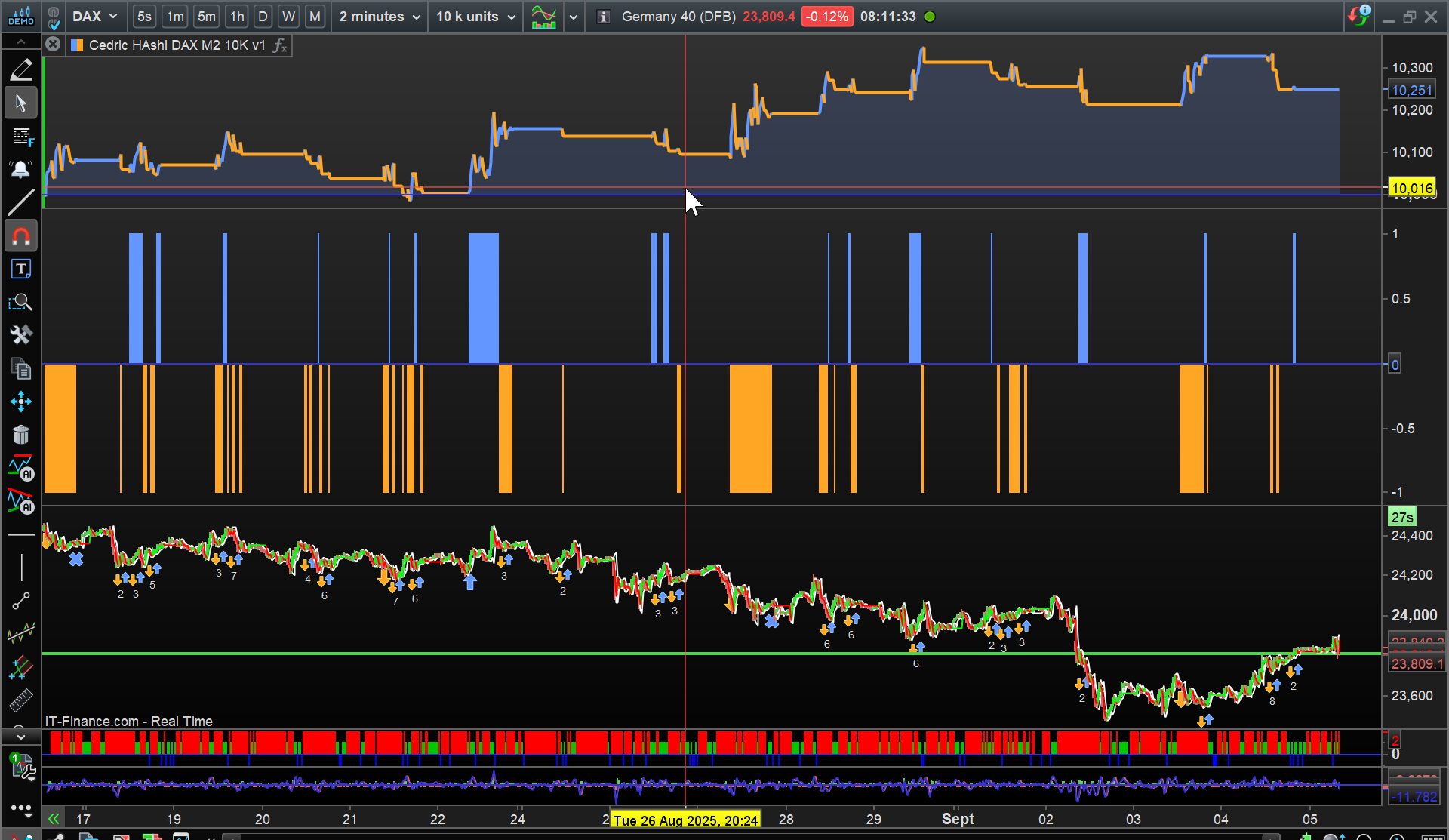Select the trend line drawing tool
The width and height of the screenshot is (1449, 840).
pyautogui.click(x=21, y=202)
